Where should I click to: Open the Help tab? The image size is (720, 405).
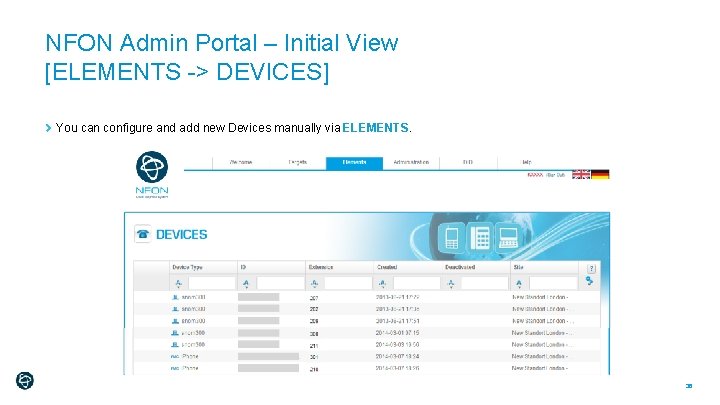tap(526, 163)
